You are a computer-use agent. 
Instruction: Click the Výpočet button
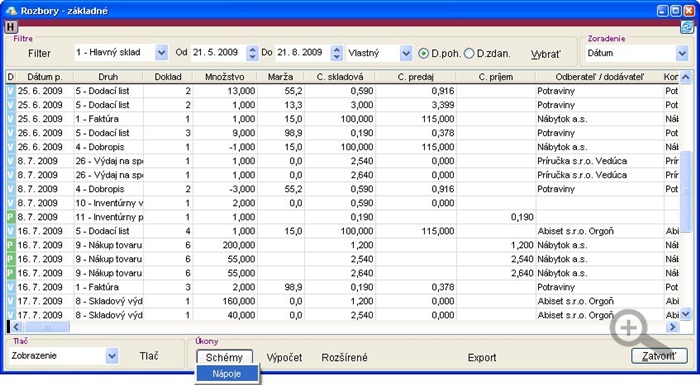coord(284,357)
